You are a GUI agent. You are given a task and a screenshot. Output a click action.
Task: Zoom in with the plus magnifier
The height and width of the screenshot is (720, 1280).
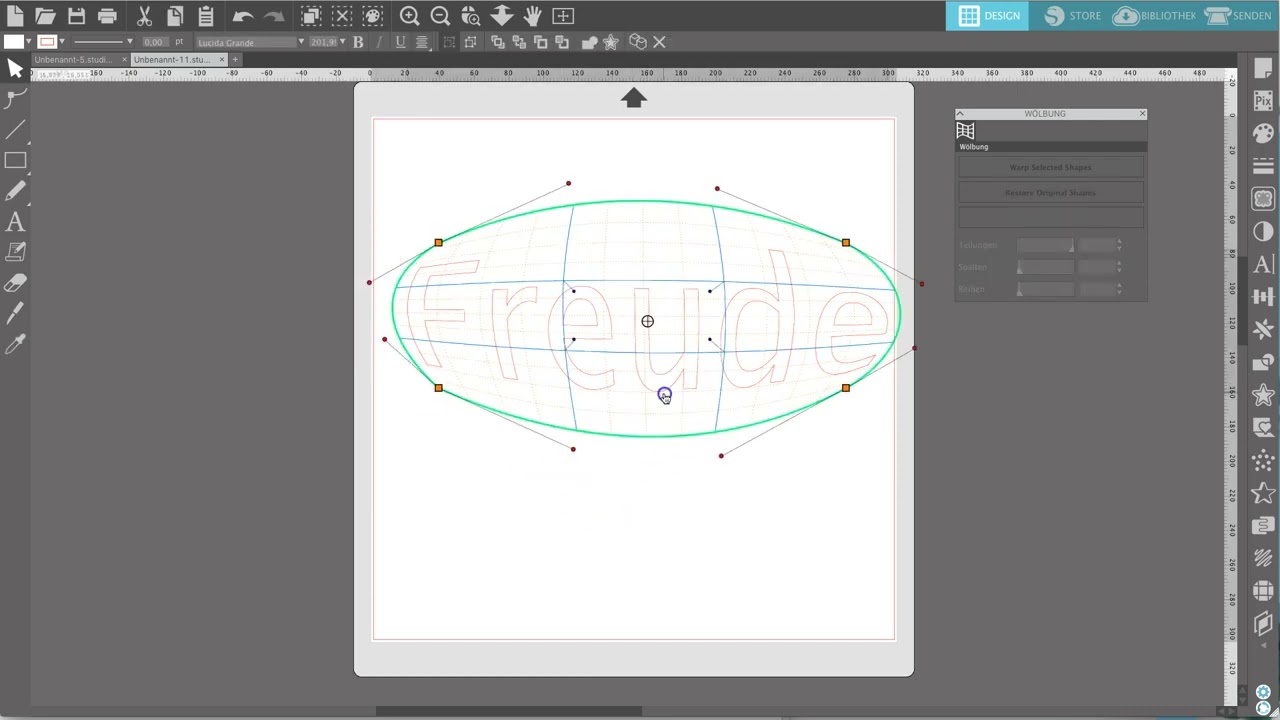pos(409,16)
